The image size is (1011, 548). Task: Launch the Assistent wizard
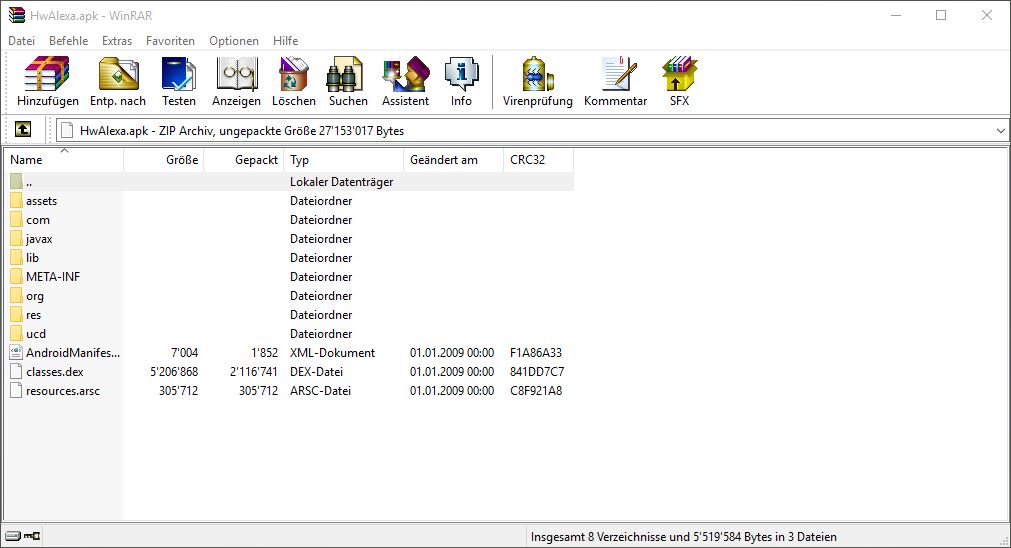tap(406, 82)
